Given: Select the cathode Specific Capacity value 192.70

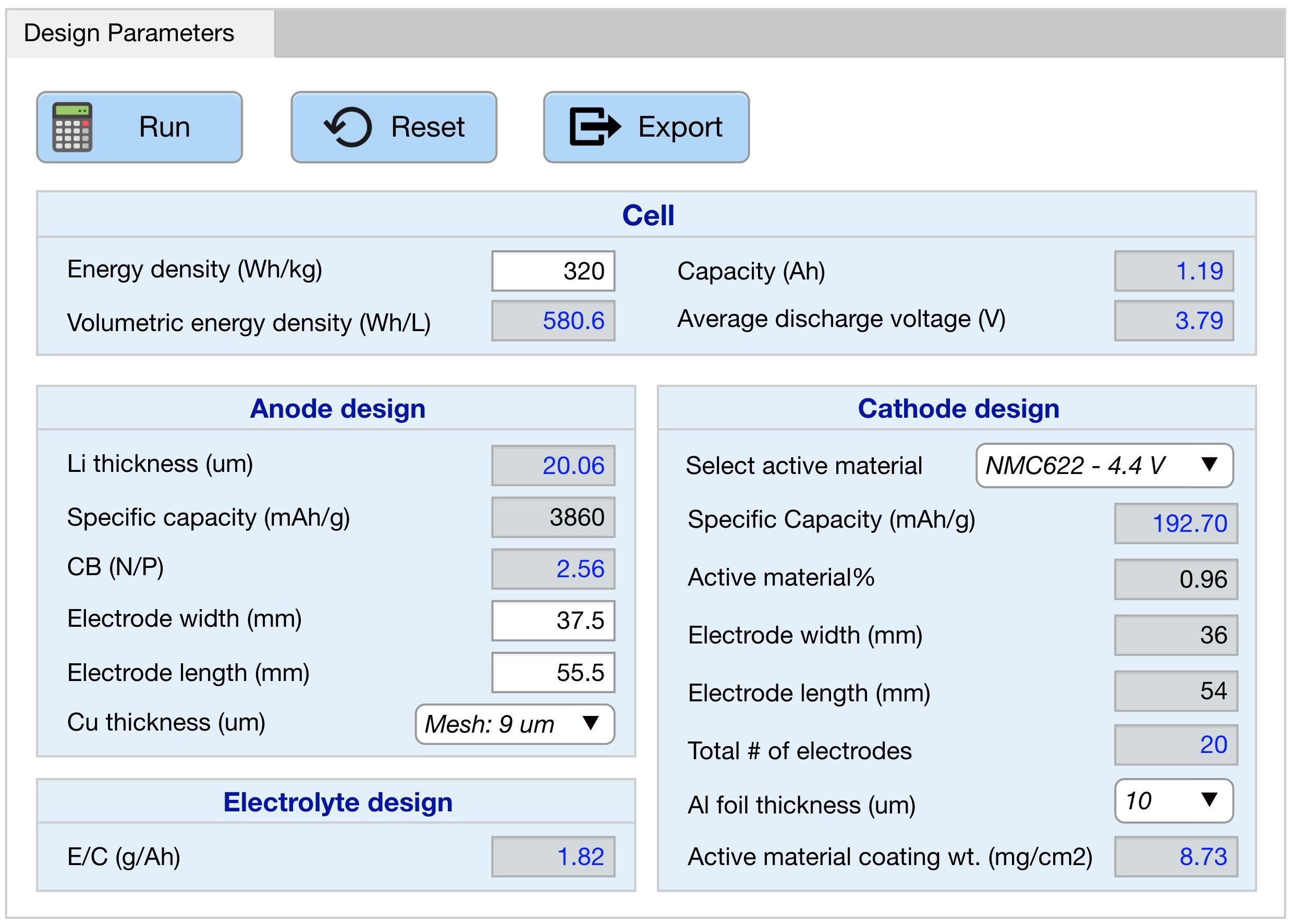Looking at the screenshot, I should 1176,524.
